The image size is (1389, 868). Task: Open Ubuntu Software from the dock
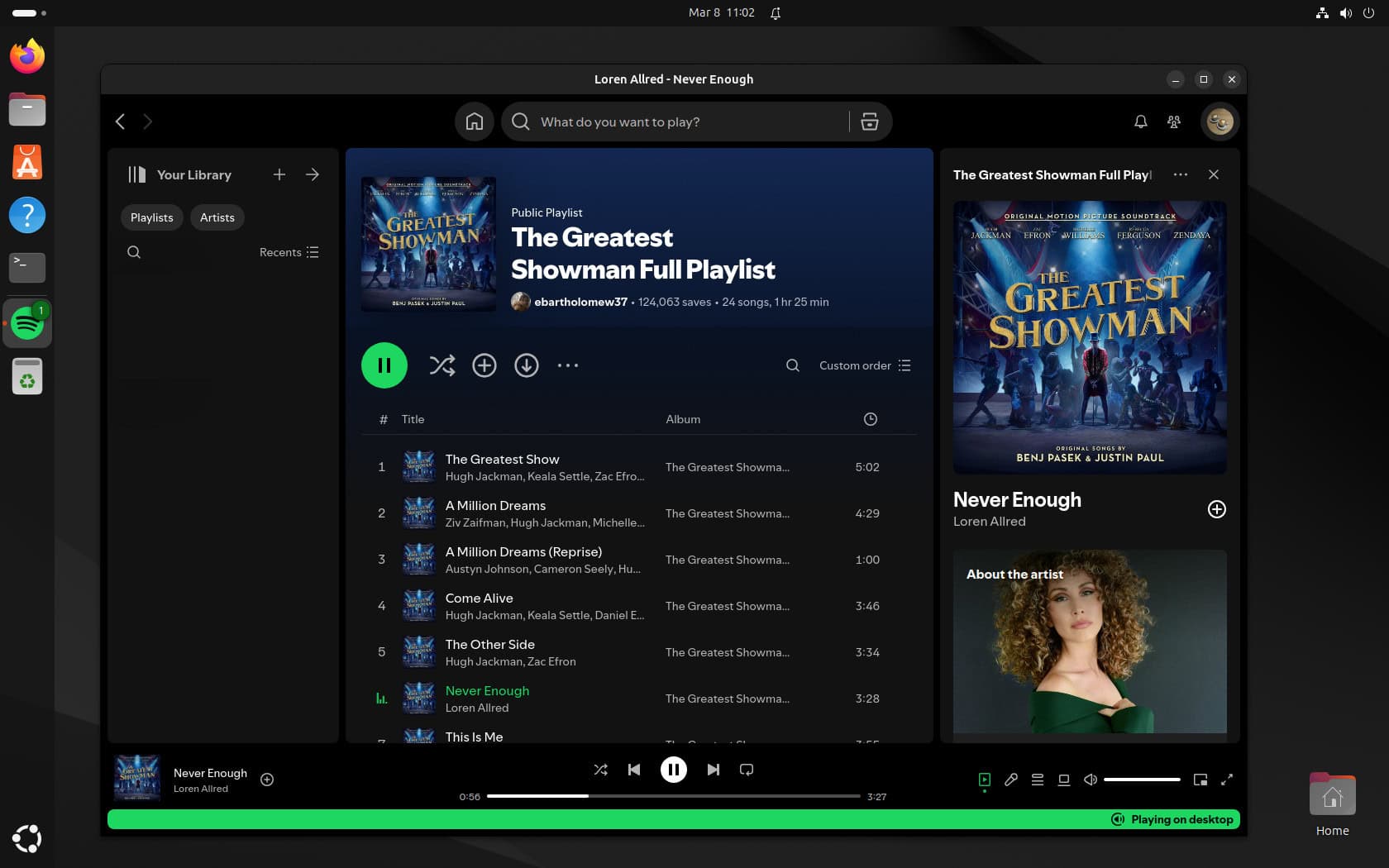pyautogui.click(x=27, y=162)
